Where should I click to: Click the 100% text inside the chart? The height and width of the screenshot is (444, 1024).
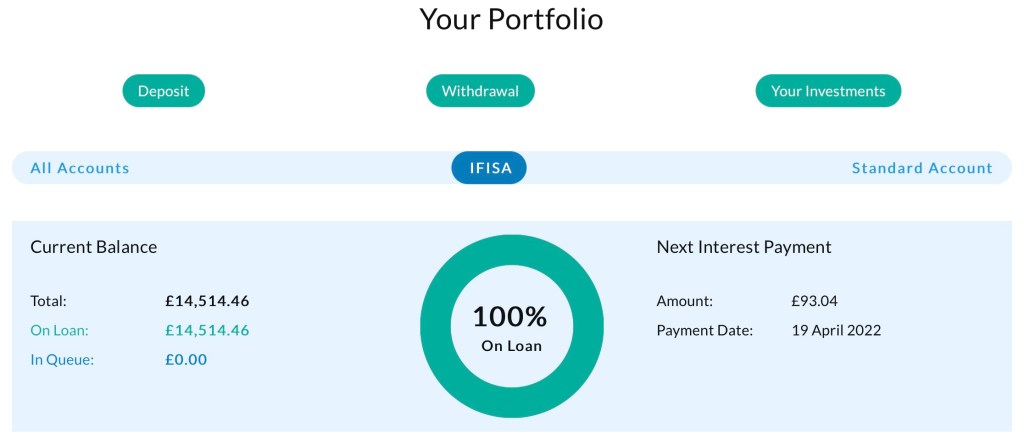pyautogui.click(x=510, y=317)
